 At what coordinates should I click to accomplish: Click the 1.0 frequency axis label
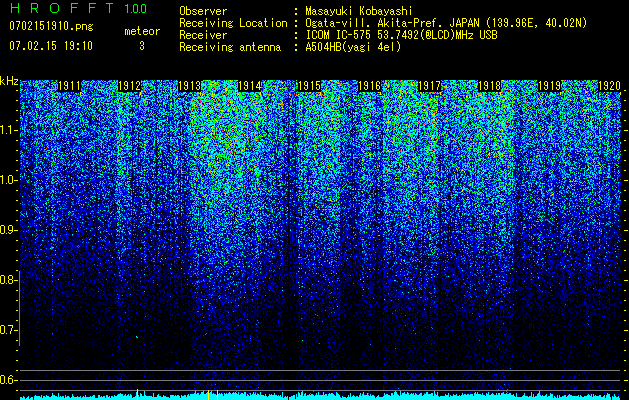tap(8, 180)
